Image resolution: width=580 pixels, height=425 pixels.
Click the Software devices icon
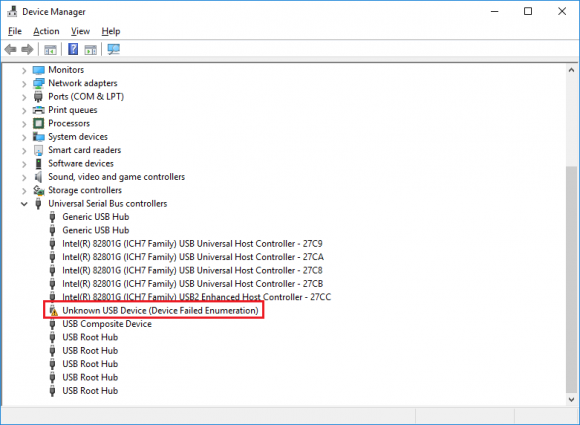(38, 163)
